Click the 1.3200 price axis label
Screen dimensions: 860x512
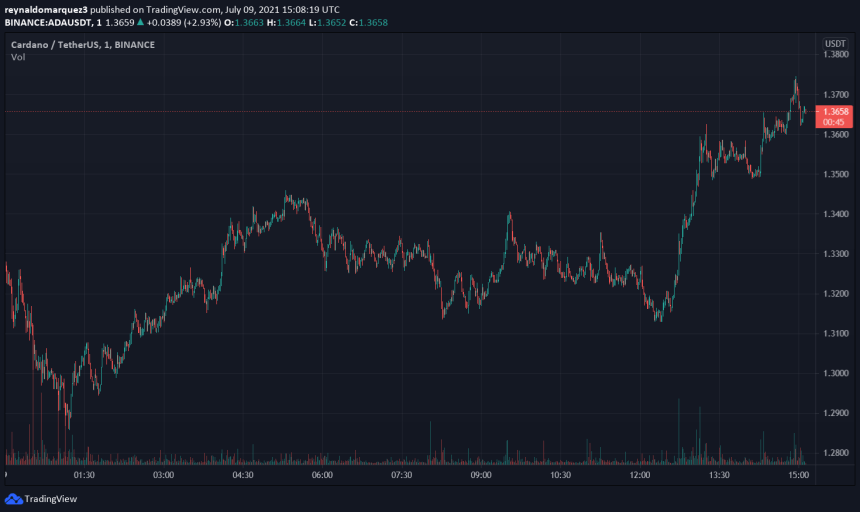[835, 294]
